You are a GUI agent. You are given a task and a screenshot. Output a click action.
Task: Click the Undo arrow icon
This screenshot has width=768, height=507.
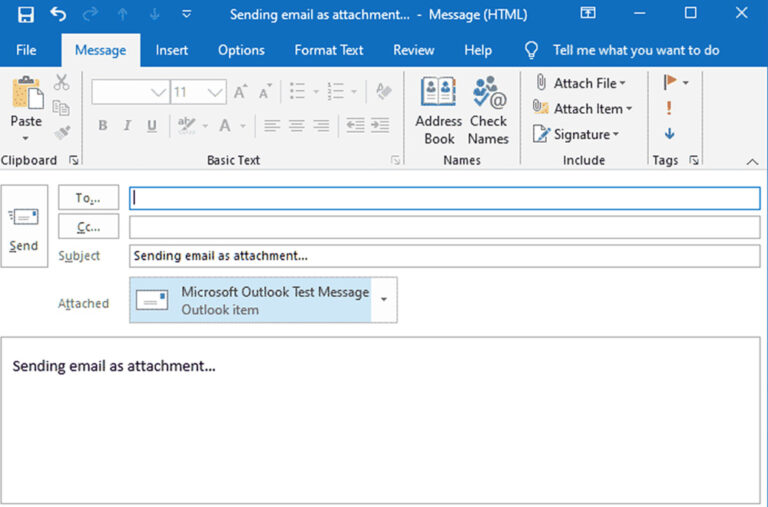pos(58,14)
